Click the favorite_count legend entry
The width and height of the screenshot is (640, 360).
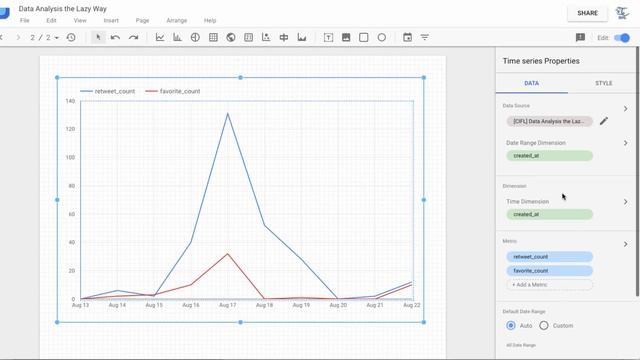[x=173, y=91]
